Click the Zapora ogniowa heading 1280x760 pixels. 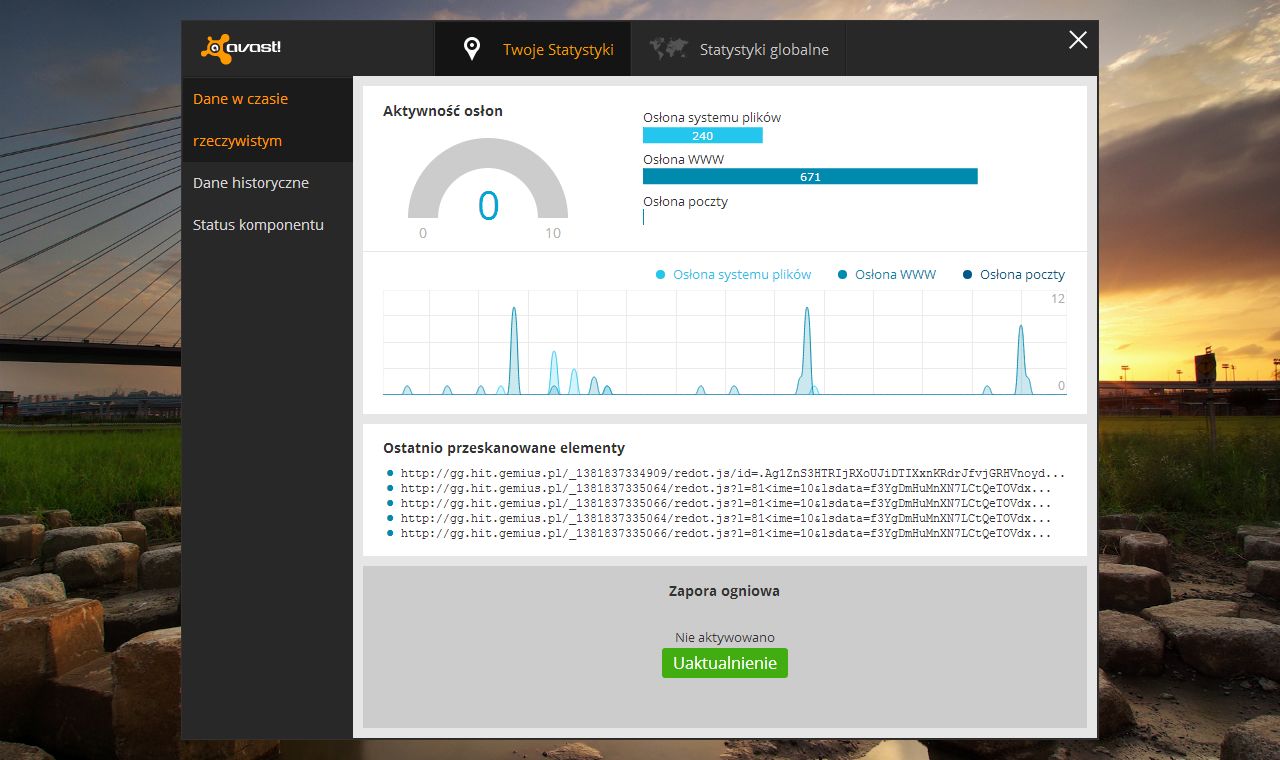tap(724, 591)
